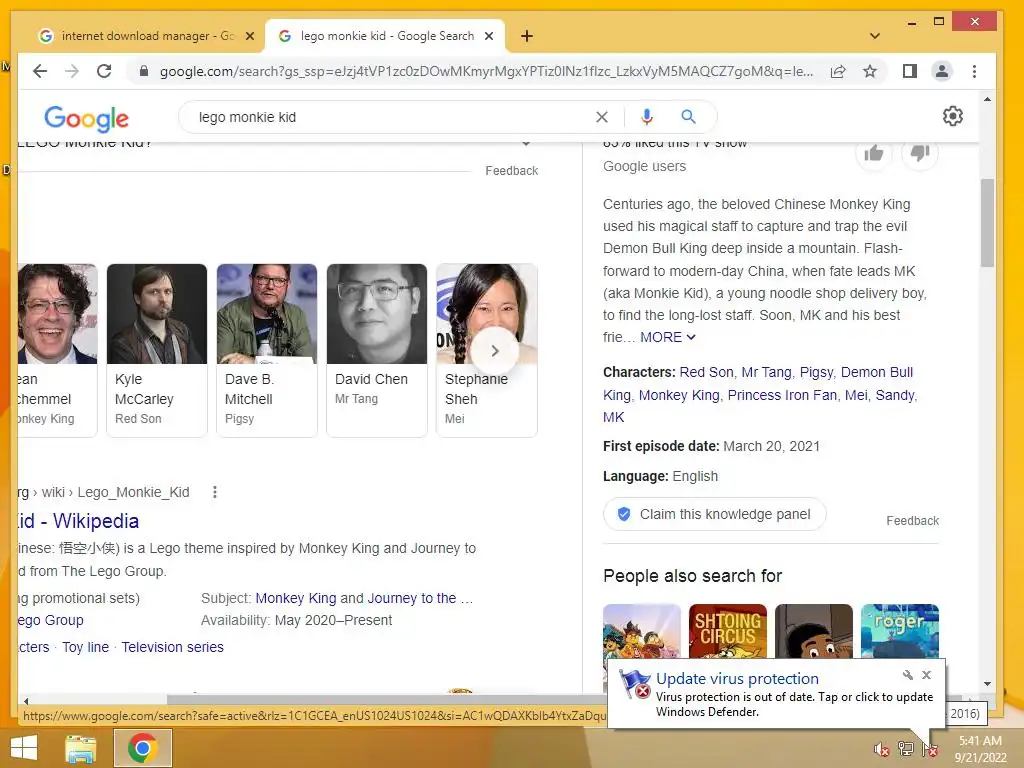Open the Chrome profile avatar
The width and height of the screenshot is (1024, 768).
(942, 71)
